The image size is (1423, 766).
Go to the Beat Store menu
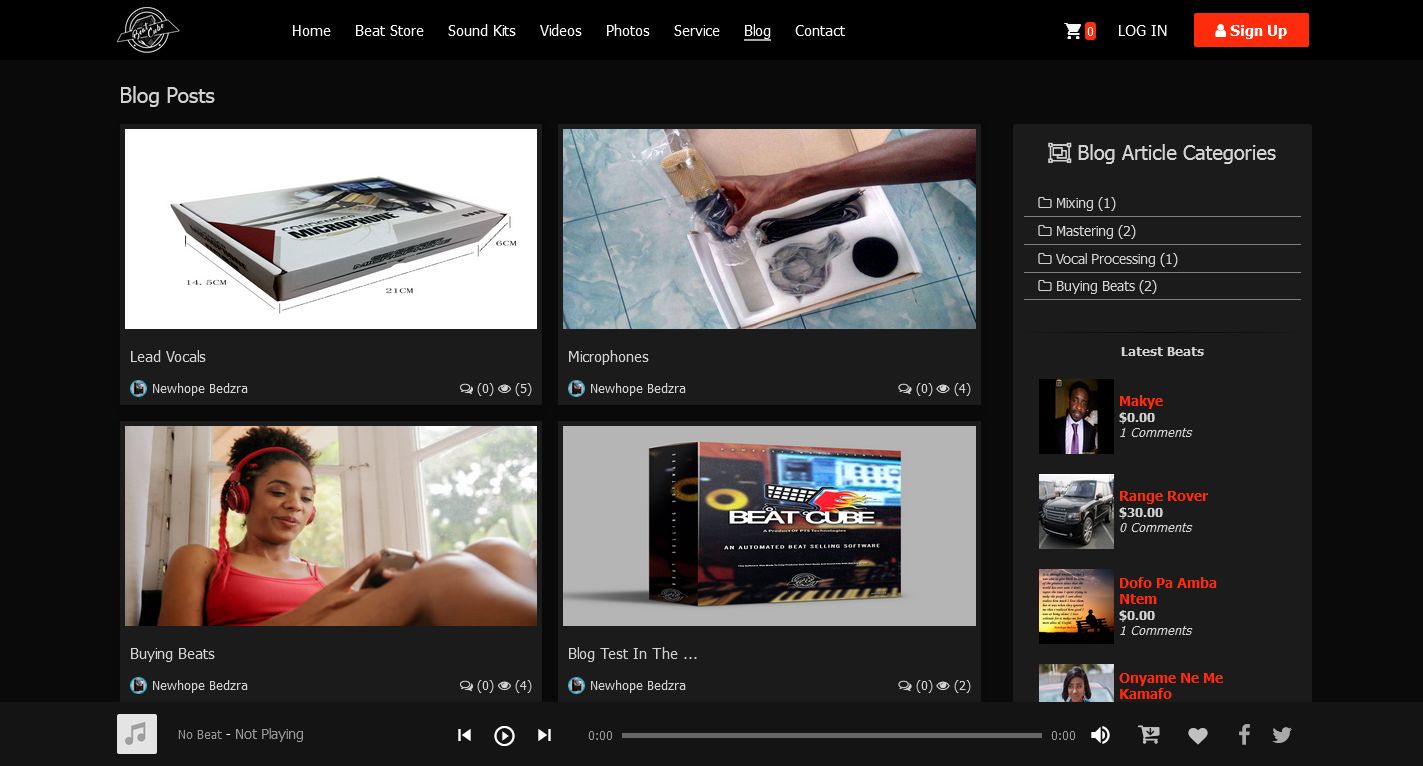[389, 31]
